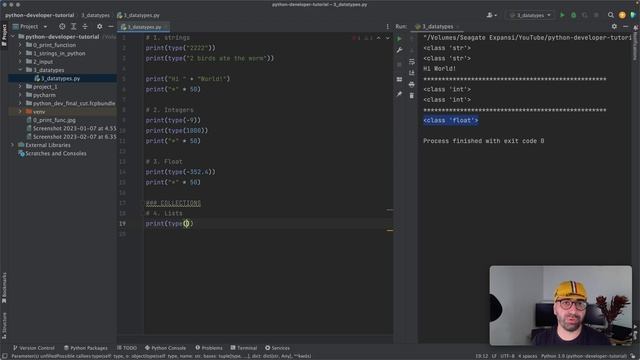
Task: Click python-developer-tutorial breadcrumb in navigation bar
Action: tap(40, 15)
